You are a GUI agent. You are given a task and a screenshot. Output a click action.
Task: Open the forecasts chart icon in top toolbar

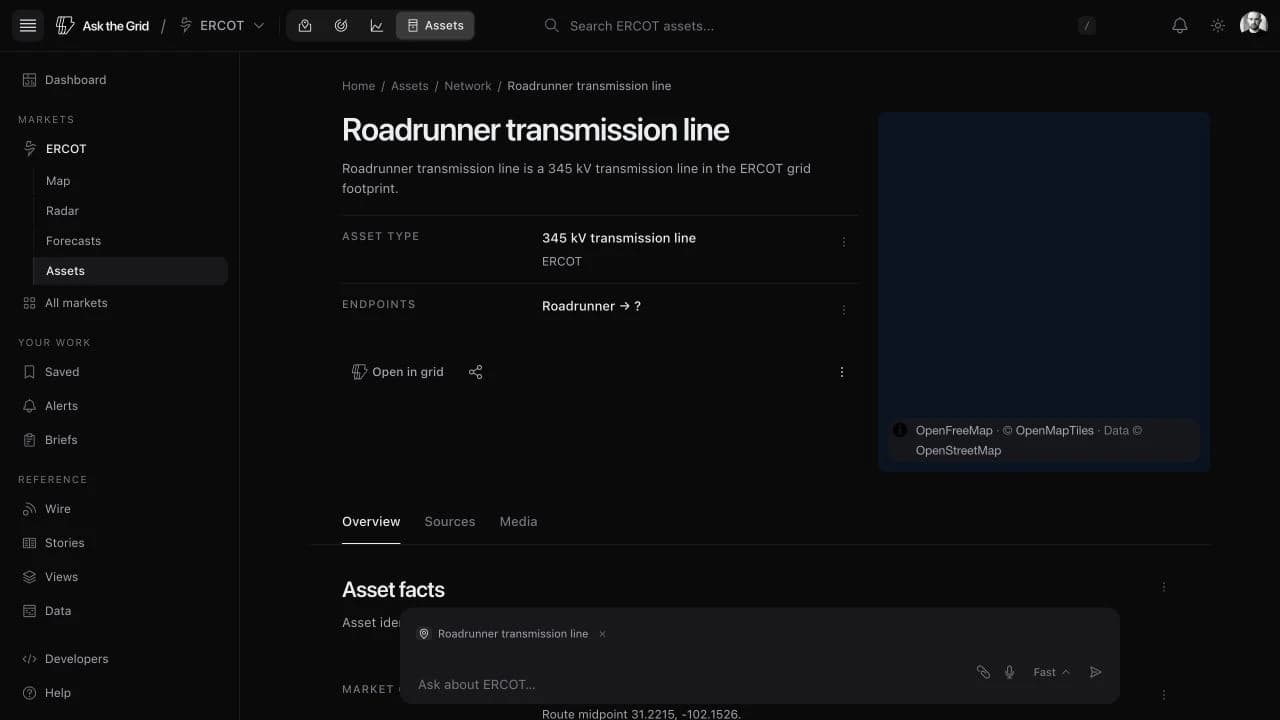377,26
